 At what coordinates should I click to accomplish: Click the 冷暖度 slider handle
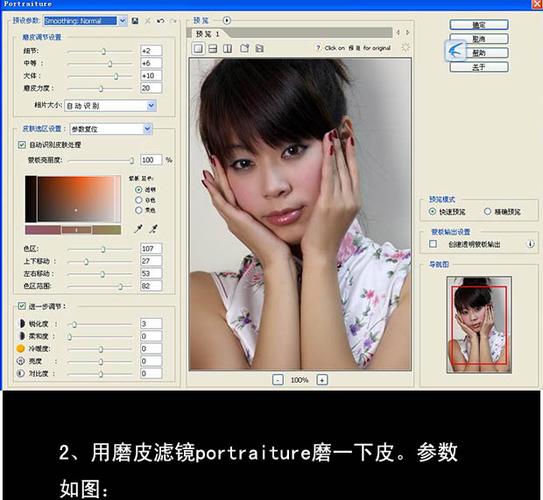(x=101, y=349)
